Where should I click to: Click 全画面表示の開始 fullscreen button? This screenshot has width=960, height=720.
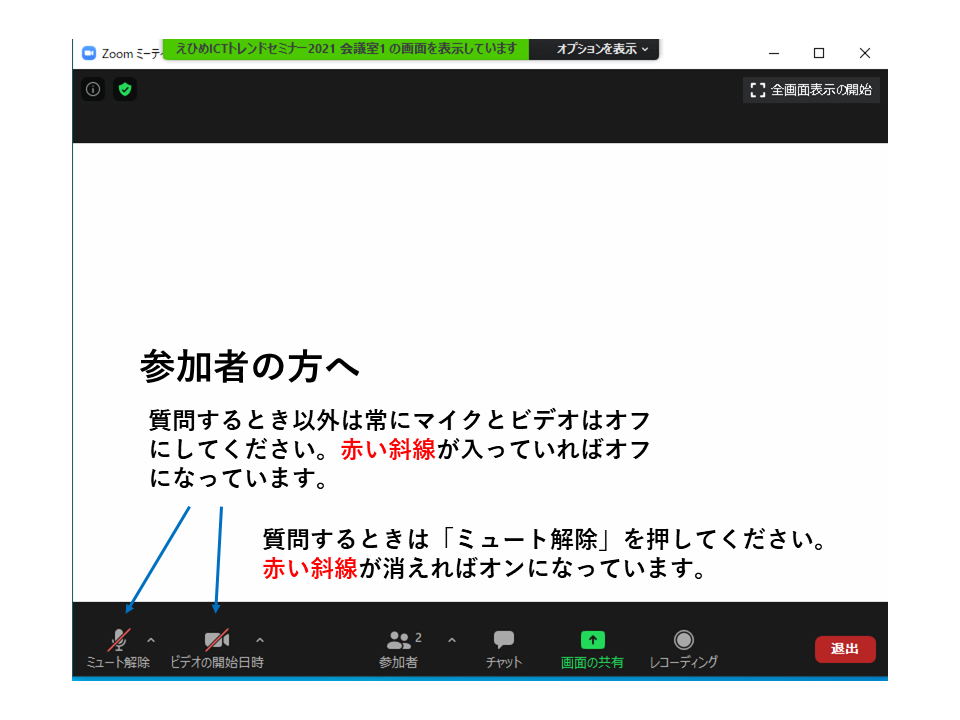(x=811, y=90)
